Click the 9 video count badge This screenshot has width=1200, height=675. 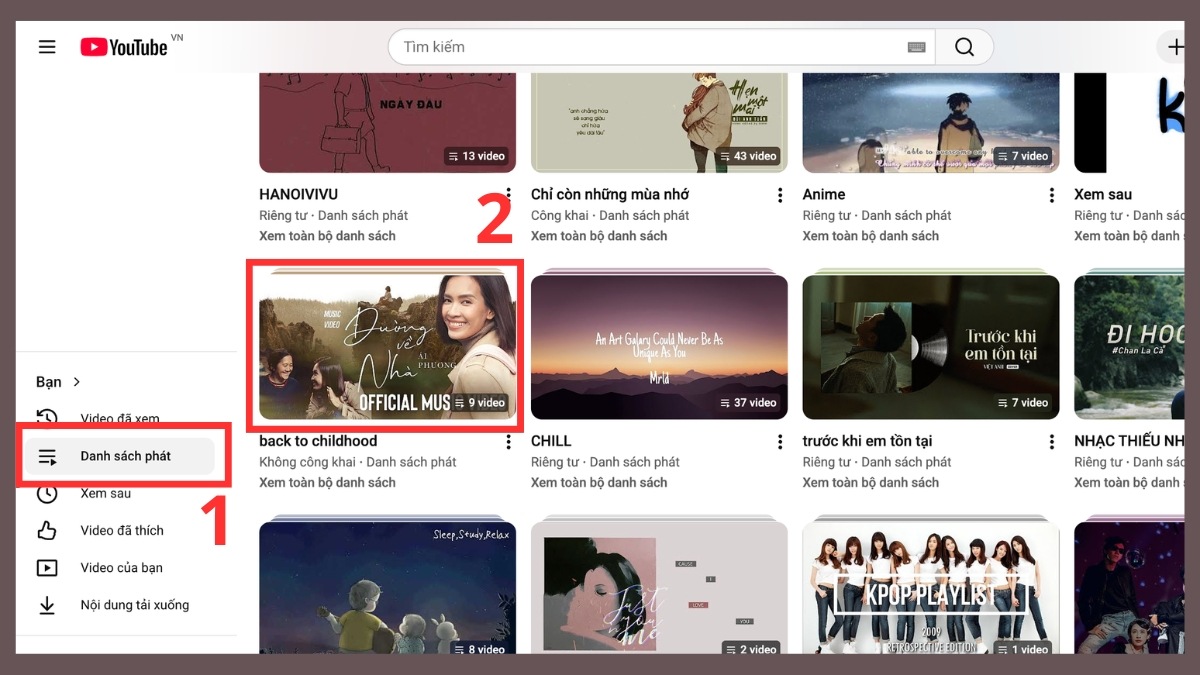pos(479,403)
